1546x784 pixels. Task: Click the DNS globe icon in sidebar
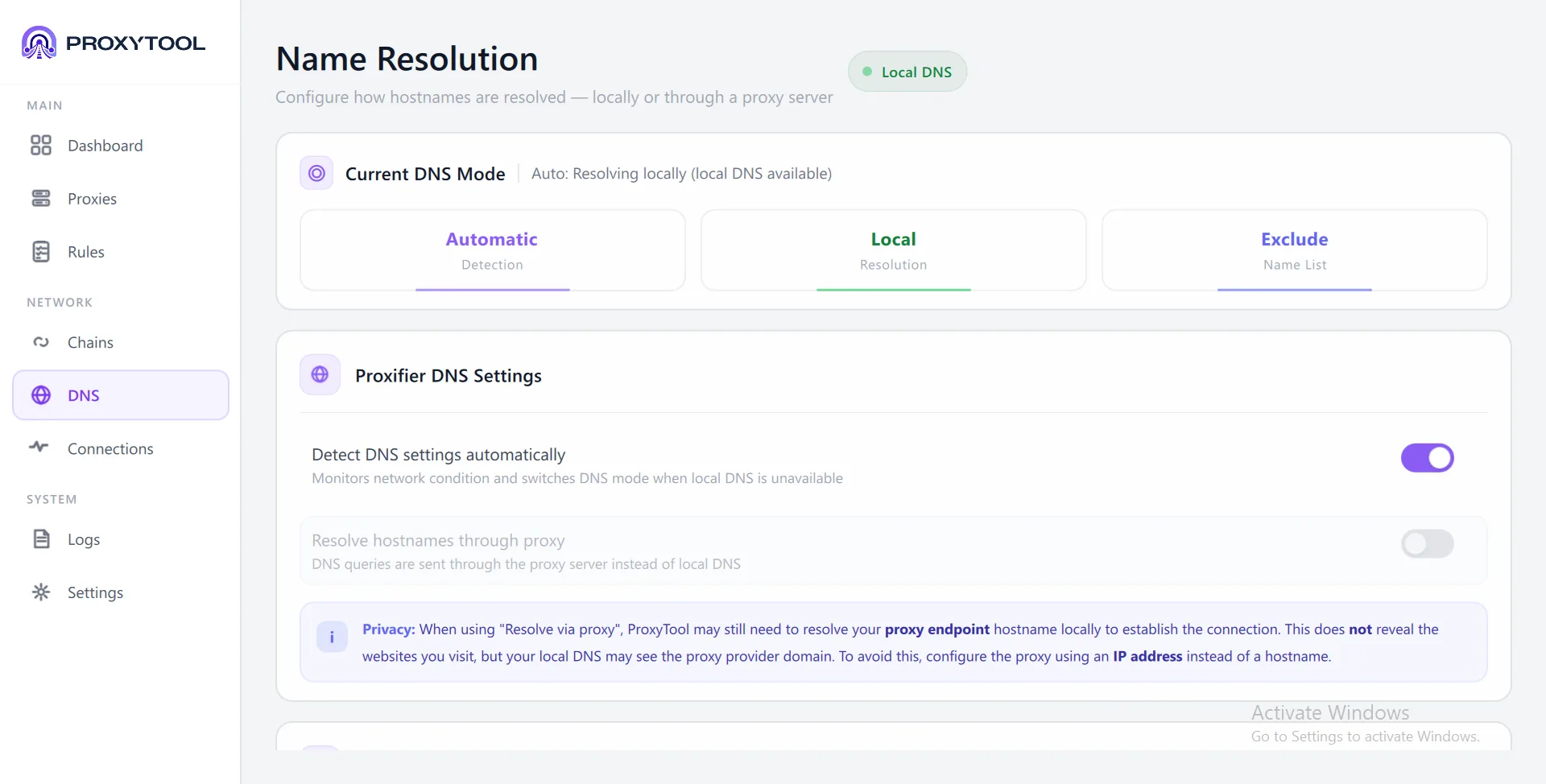click(41, 395)
